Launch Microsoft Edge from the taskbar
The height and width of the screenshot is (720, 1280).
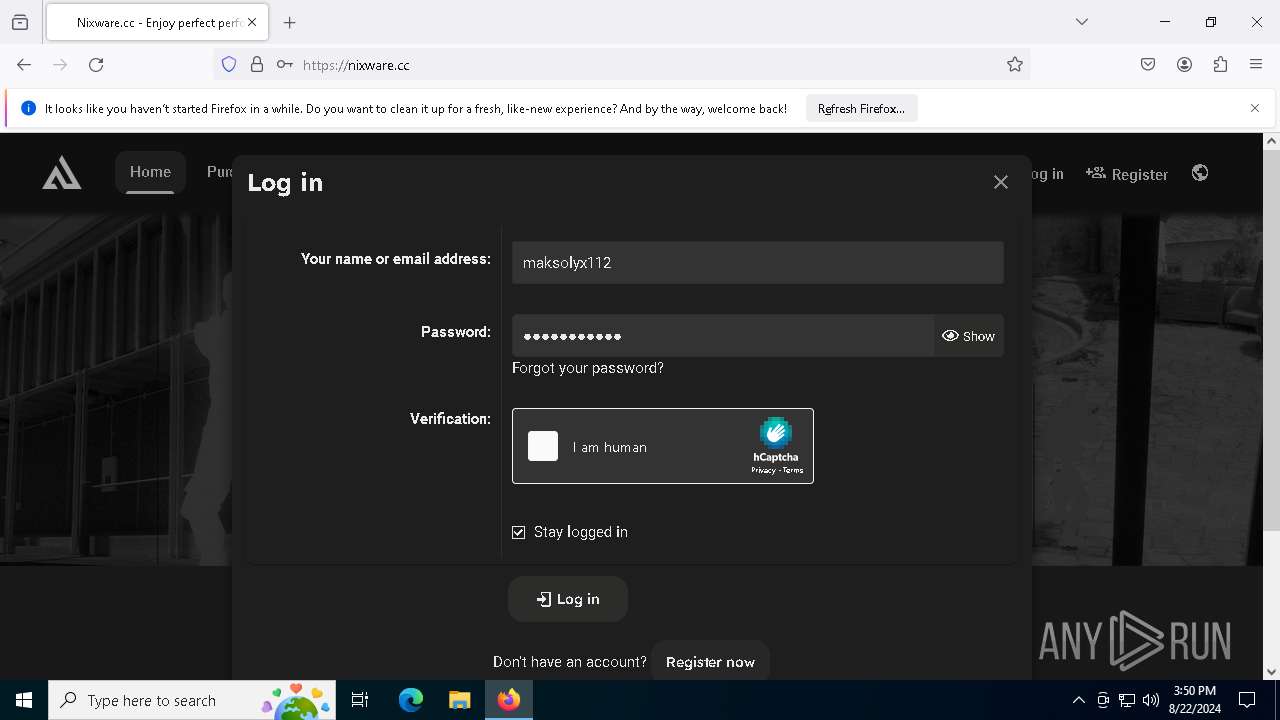click(x=411, y=700)
